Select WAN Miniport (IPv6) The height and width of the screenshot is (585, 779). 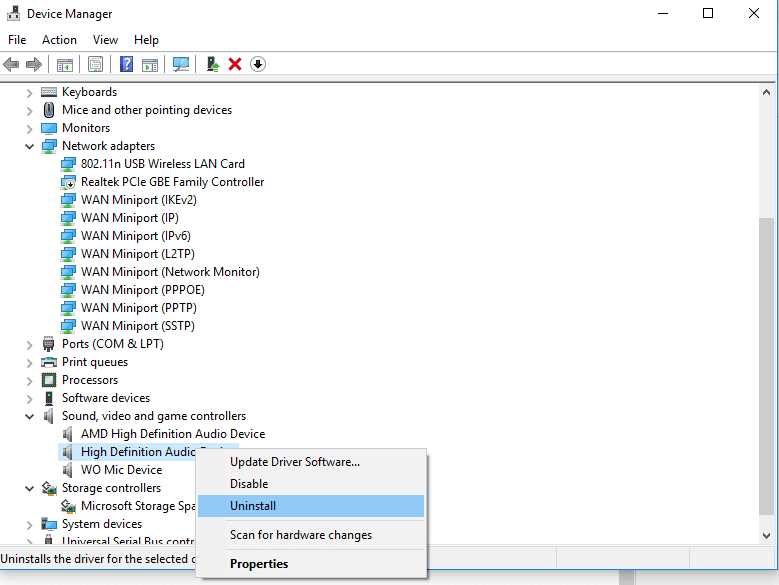pos(136,236)
